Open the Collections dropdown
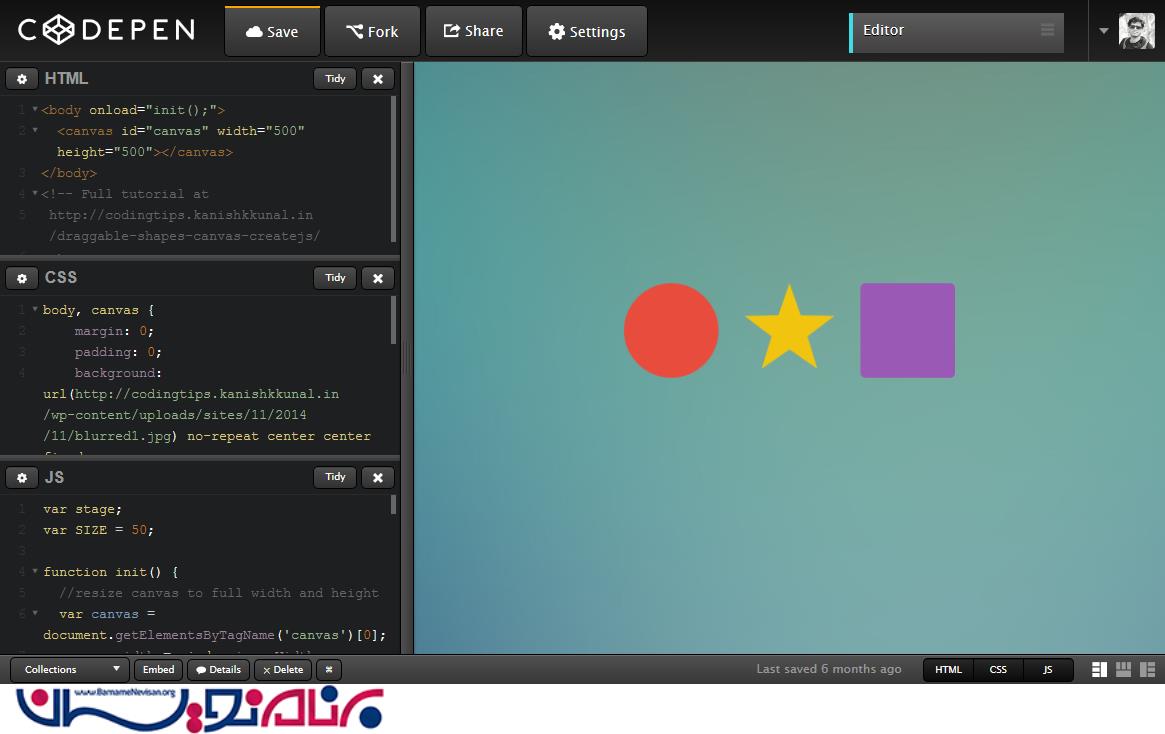Image resolution: width=1165 pixels, height=734 pixels. 70,670
